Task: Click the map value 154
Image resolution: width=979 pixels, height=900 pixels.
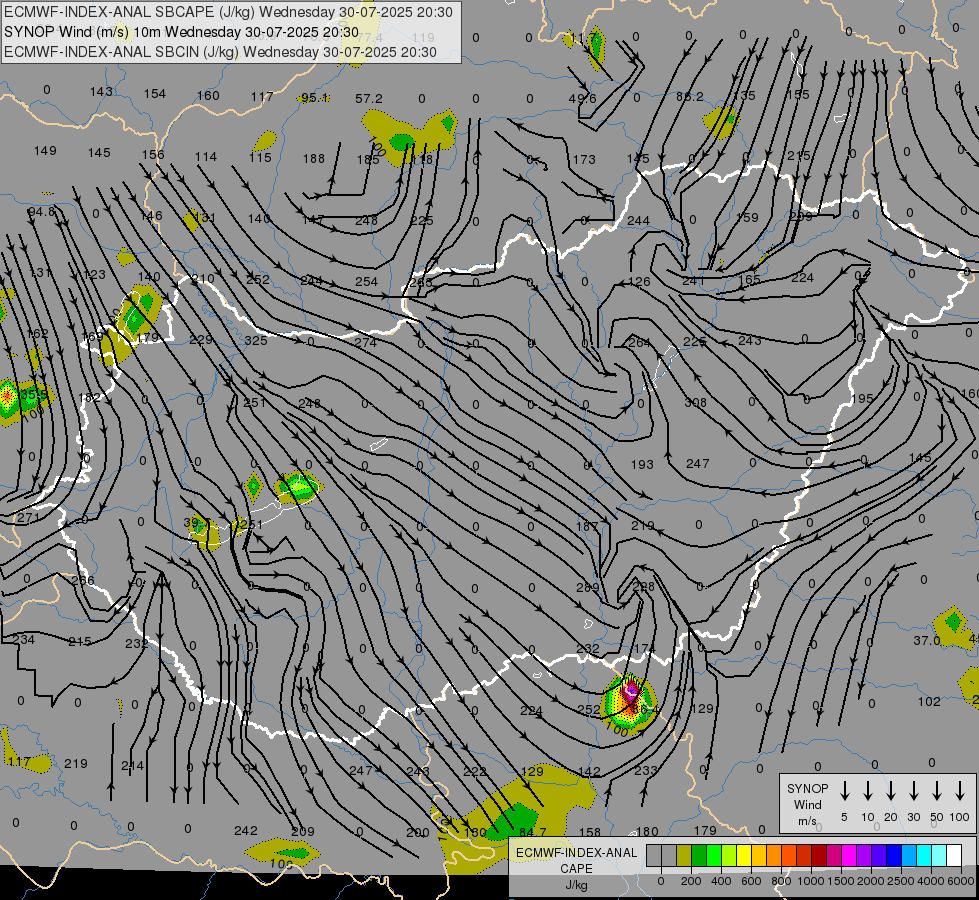Action: 155,94
